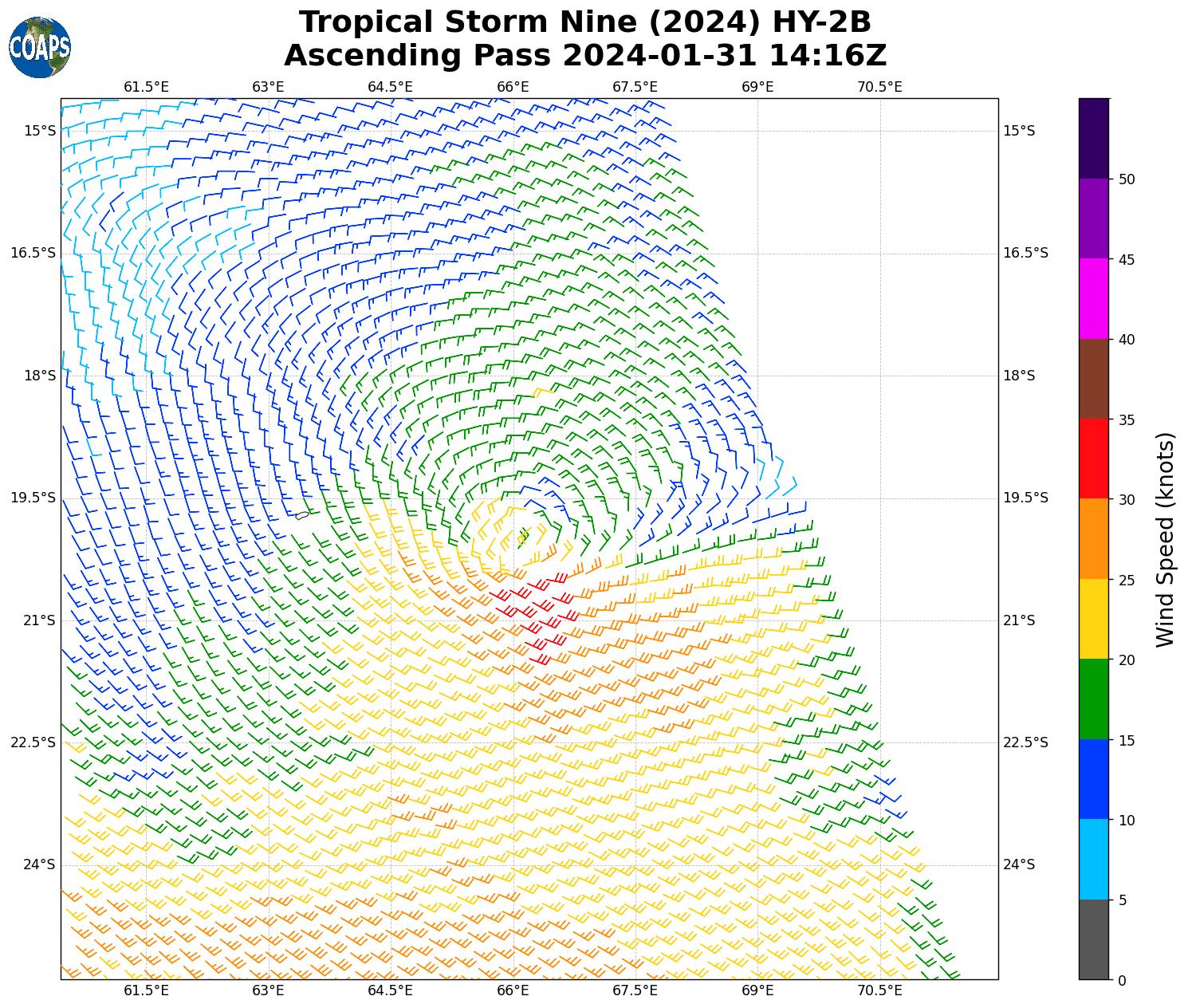Click the top 66°E longitude label
The height and width of the screenshot is (1008, 1188).
pos(513,87)
